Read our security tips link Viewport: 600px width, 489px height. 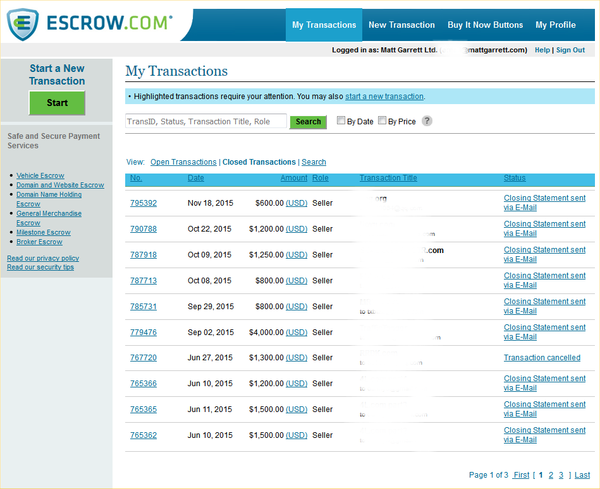40,267
